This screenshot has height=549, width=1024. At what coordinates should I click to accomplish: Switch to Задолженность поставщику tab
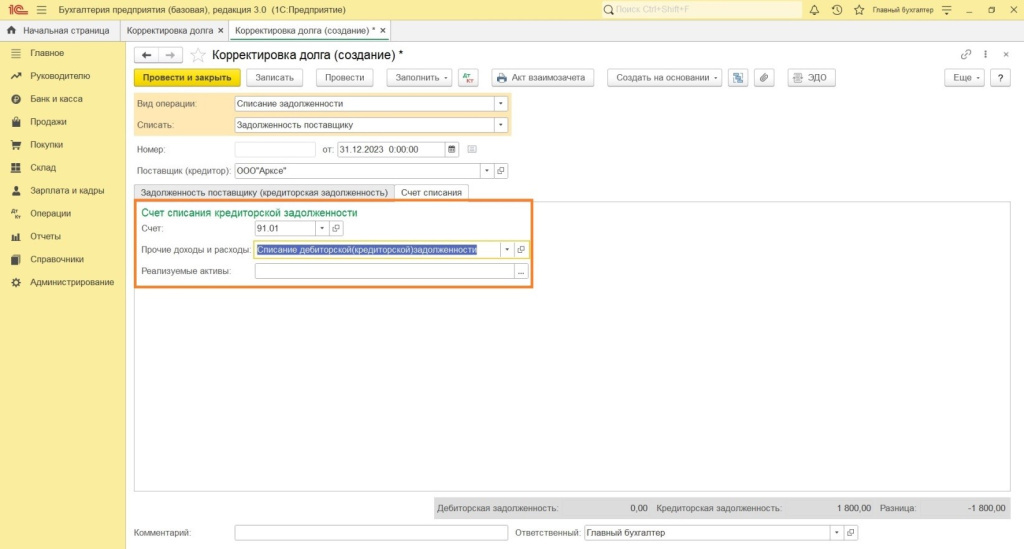(264, 192)
